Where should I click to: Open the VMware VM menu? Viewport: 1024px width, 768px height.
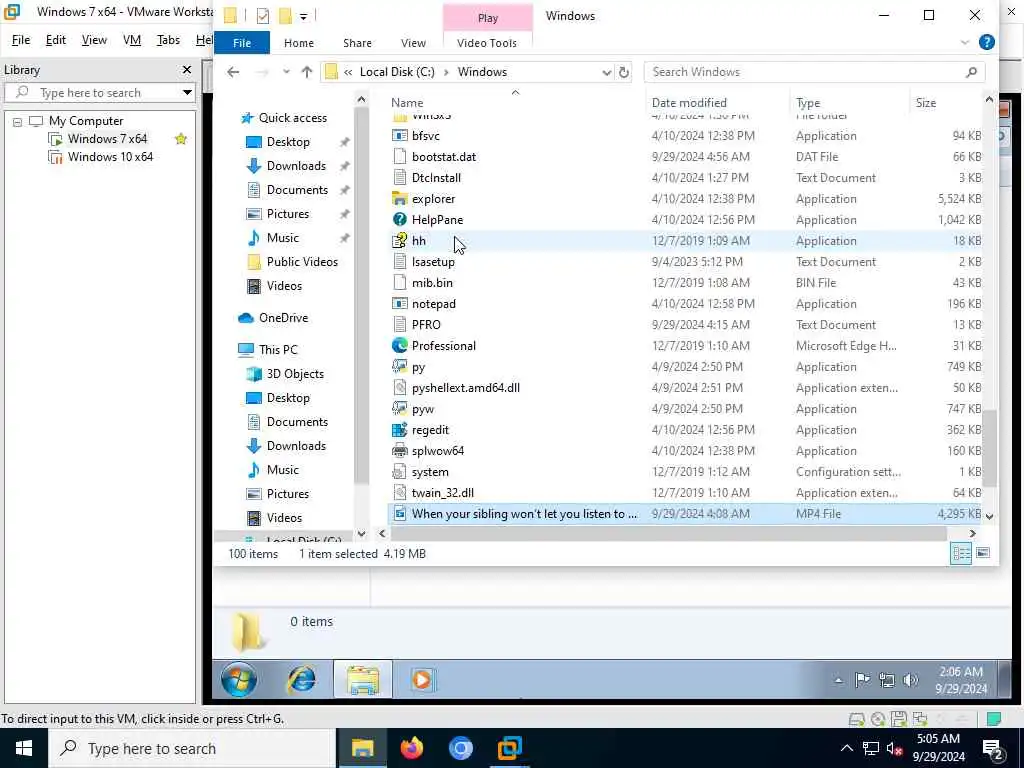pyautogui.click(x=132, y=40)
